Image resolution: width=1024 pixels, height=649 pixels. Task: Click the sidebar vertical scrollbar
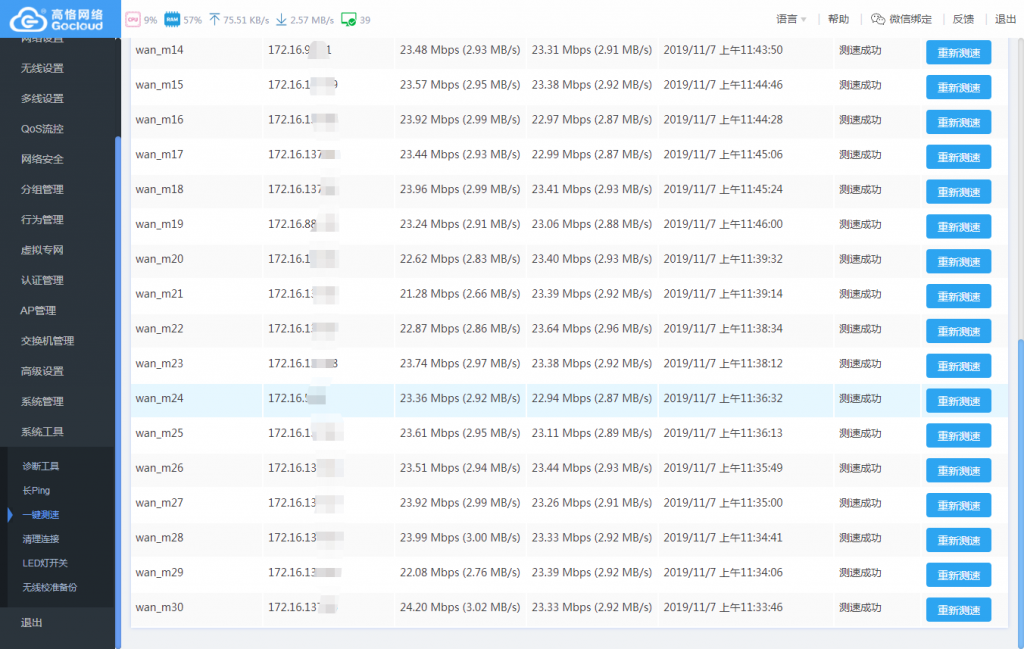118,300
